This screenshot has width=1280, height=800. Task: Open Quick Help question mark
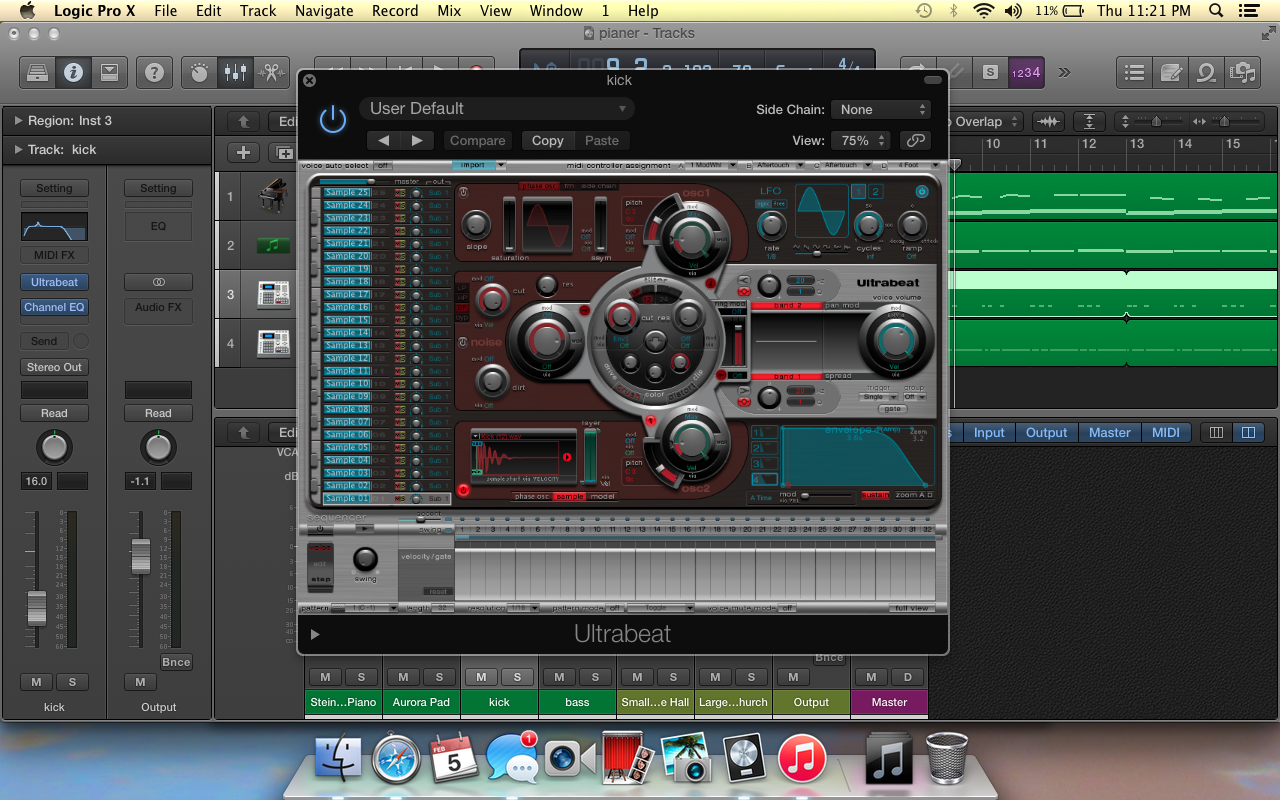tap(154, 72)
